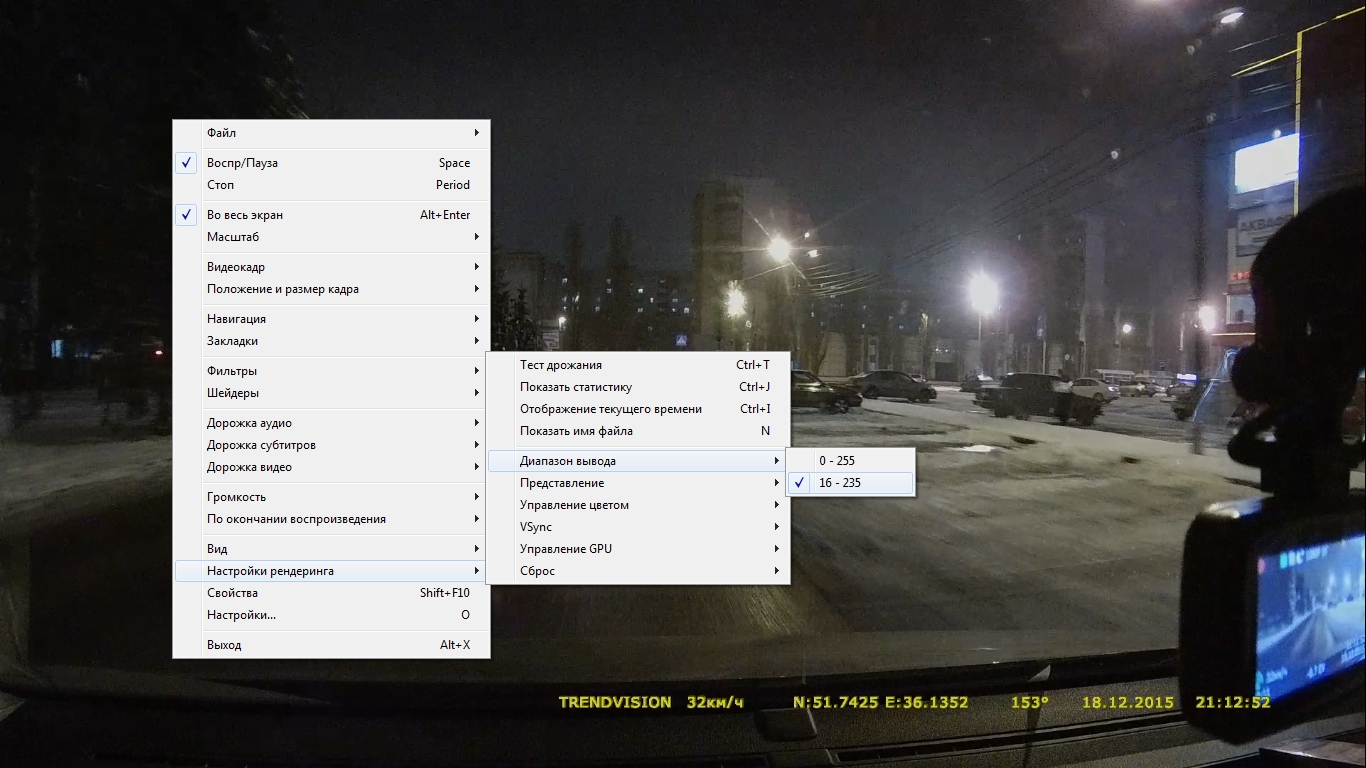The image size is (1366, 768).
Task: Open the Шейдеры submenu
Action: 233,393
